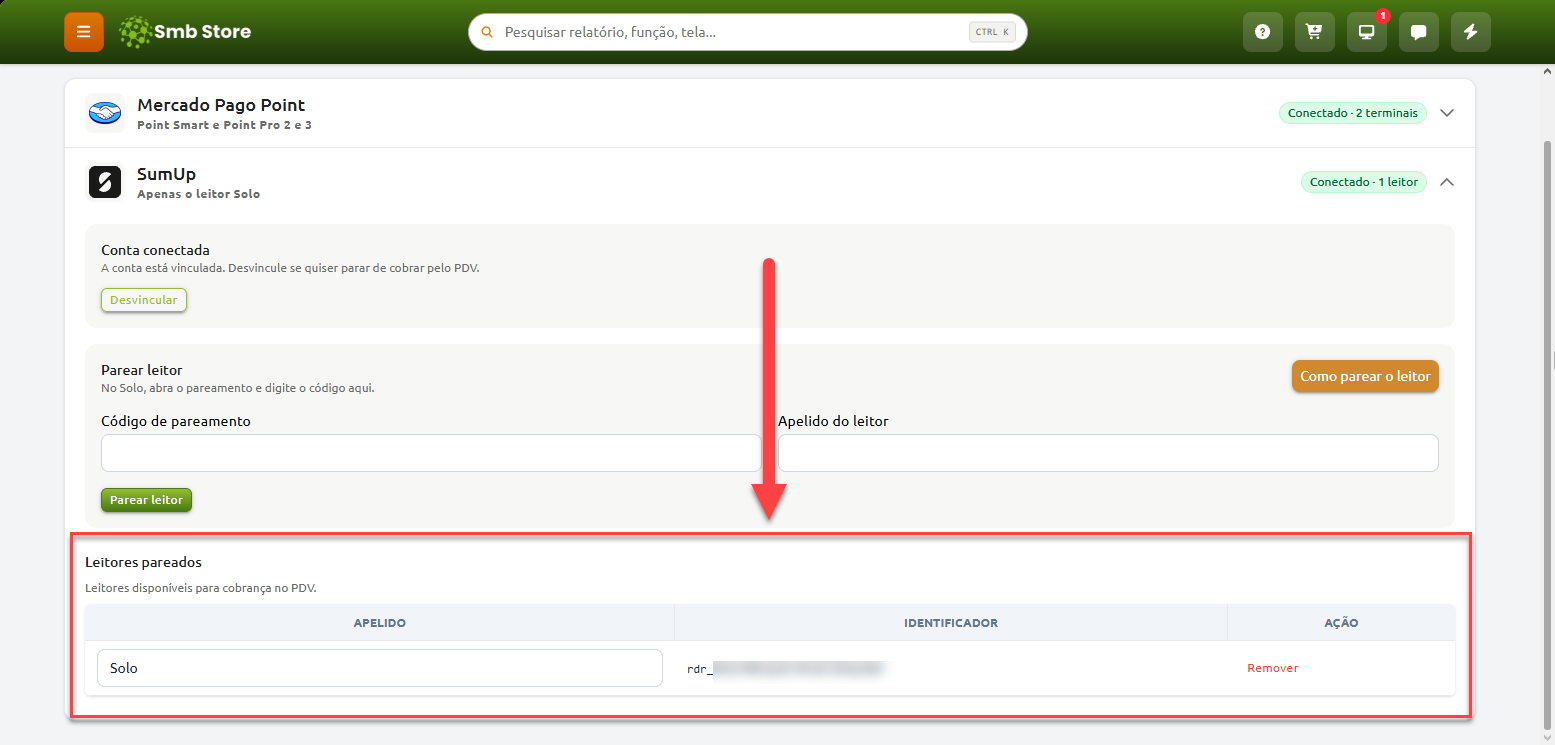Viewport: 1555px width, 745px height.
Task: Click Remover for the Solo reader
Action: point(1273,668)
